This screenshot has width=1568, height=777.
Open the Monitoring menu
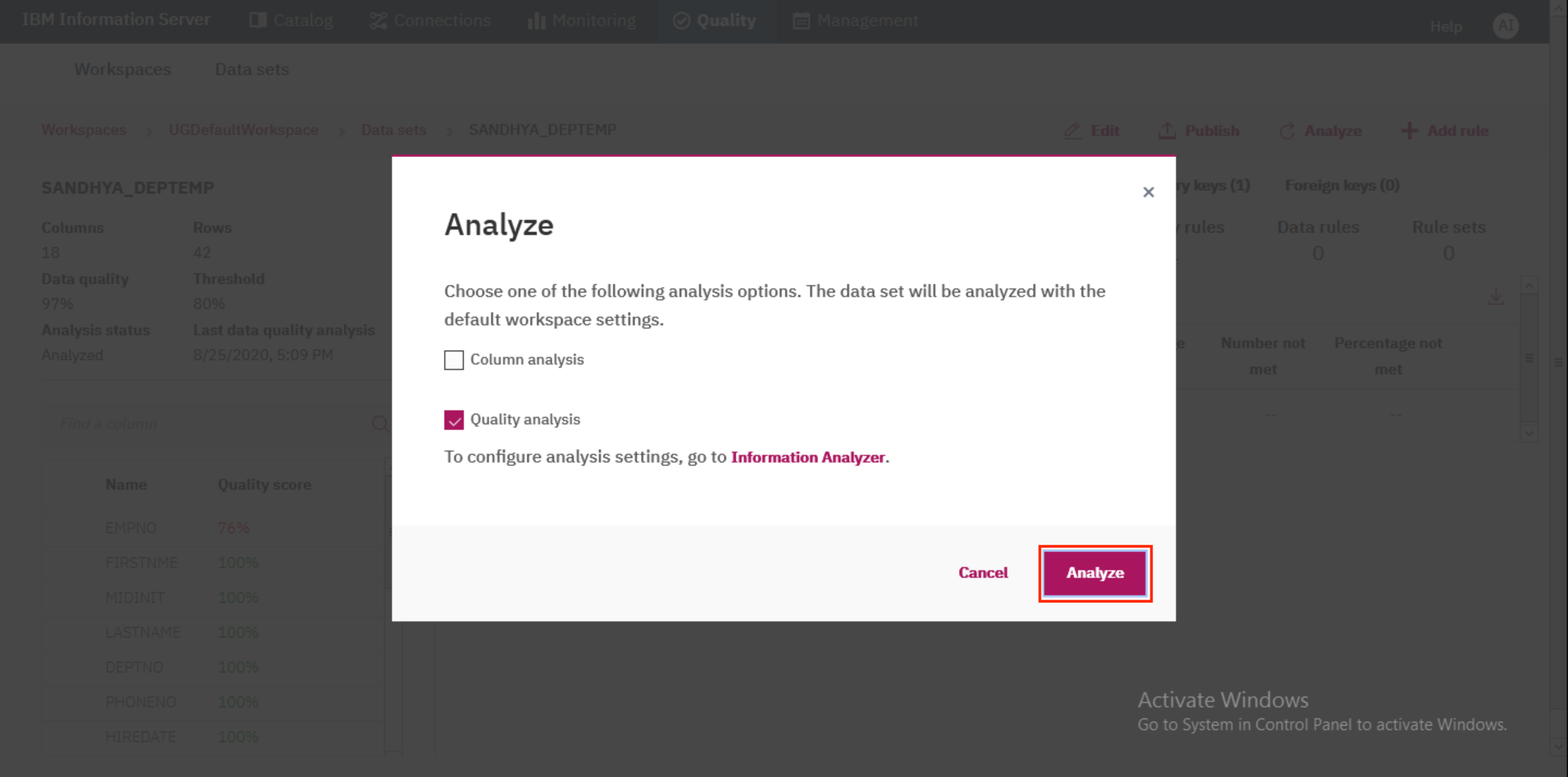581,21
